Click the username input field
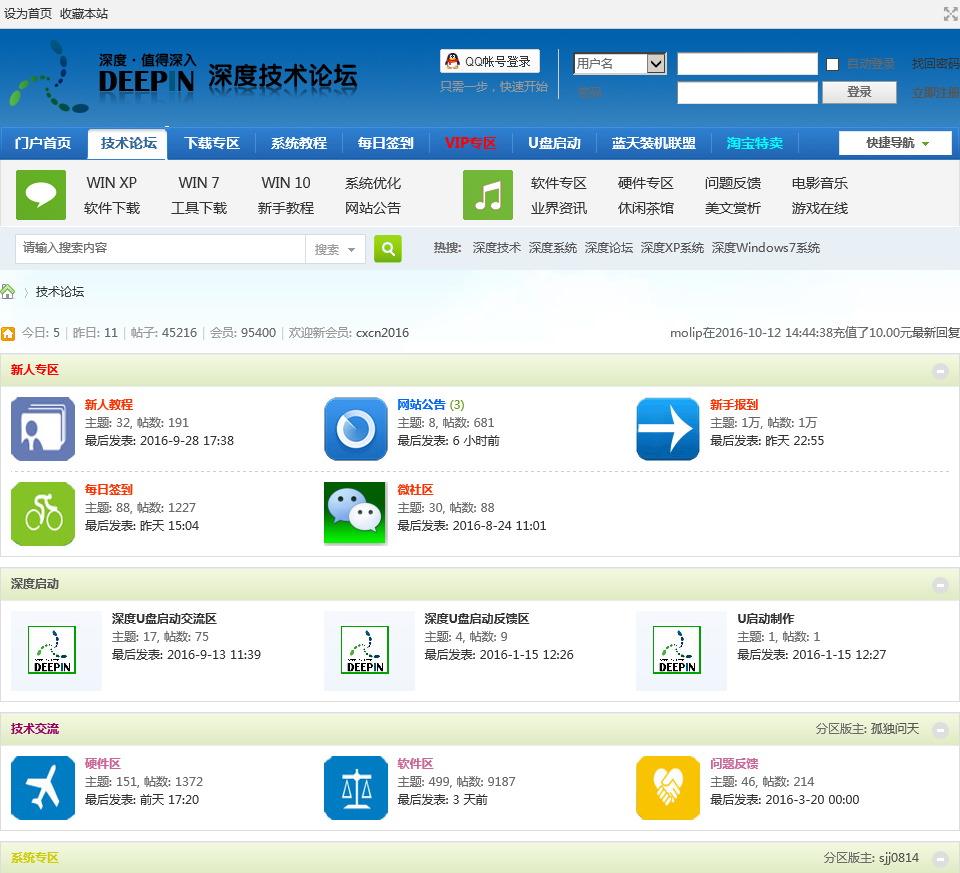The image size is (960, 873). [x=747, y=64]
